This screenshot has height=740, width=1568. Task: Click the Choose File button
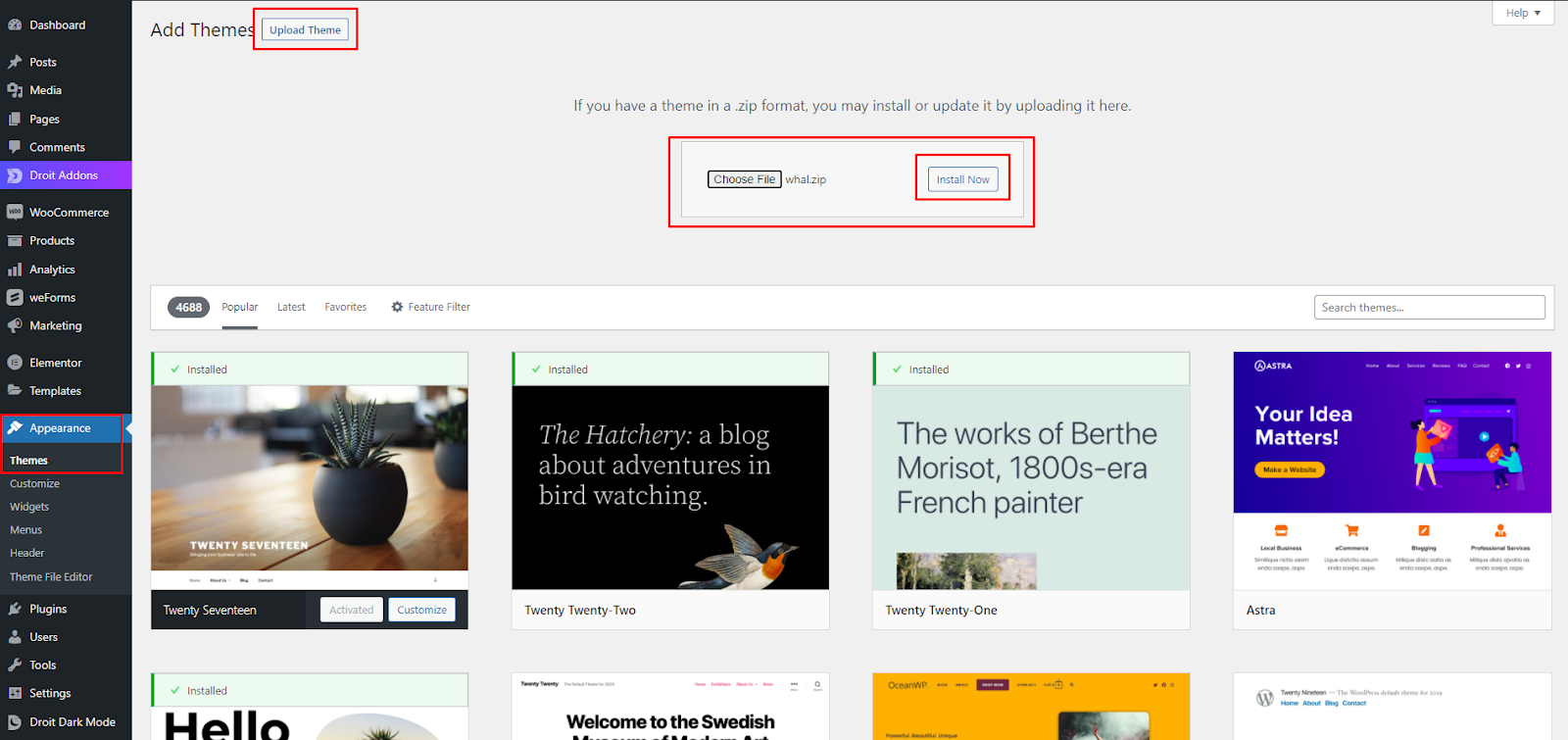745,179
